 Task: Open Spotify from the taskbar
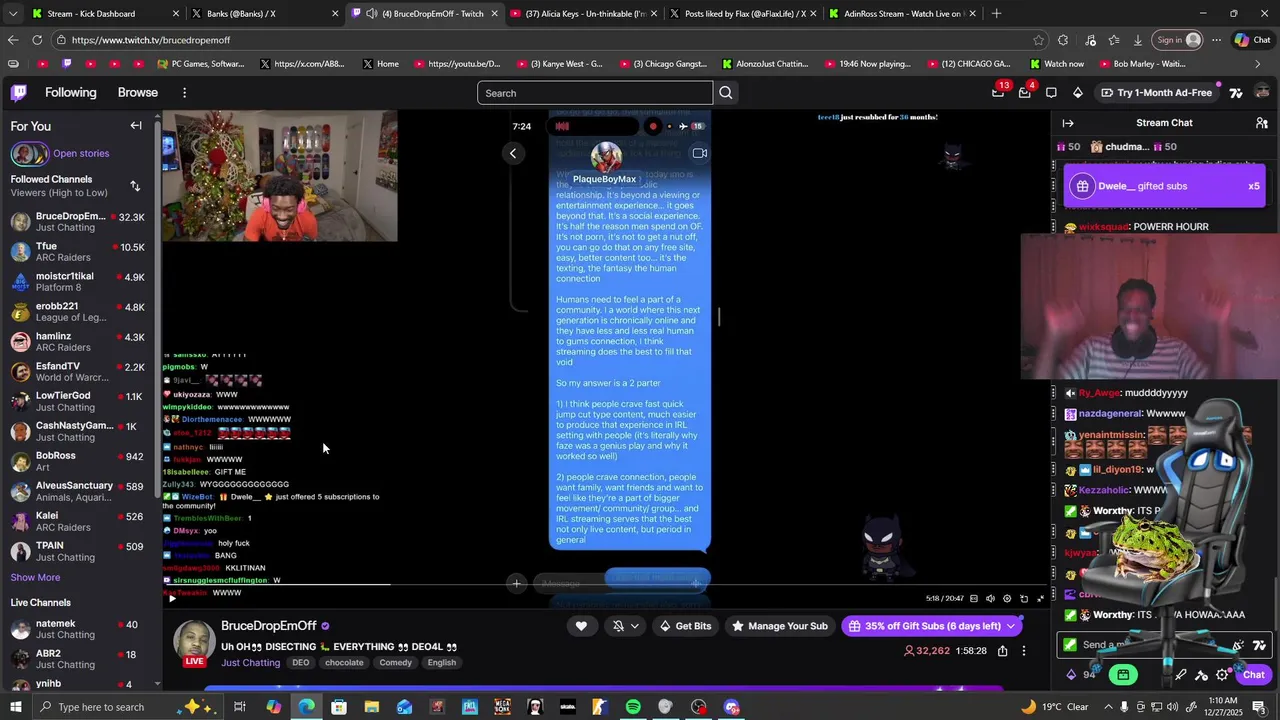tap(633, 707)
